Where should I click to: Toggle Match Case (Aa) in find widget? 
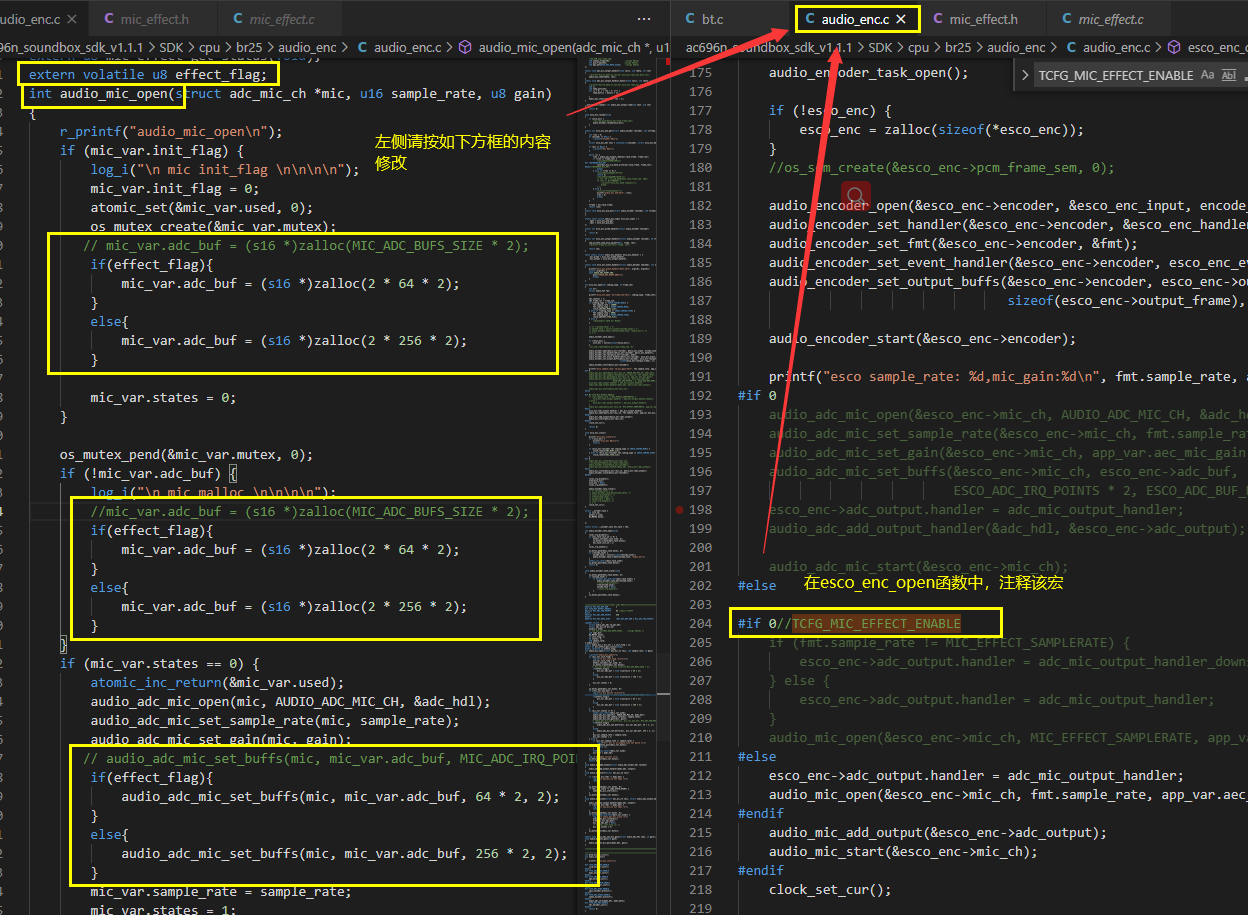[x=1207, y=75]
